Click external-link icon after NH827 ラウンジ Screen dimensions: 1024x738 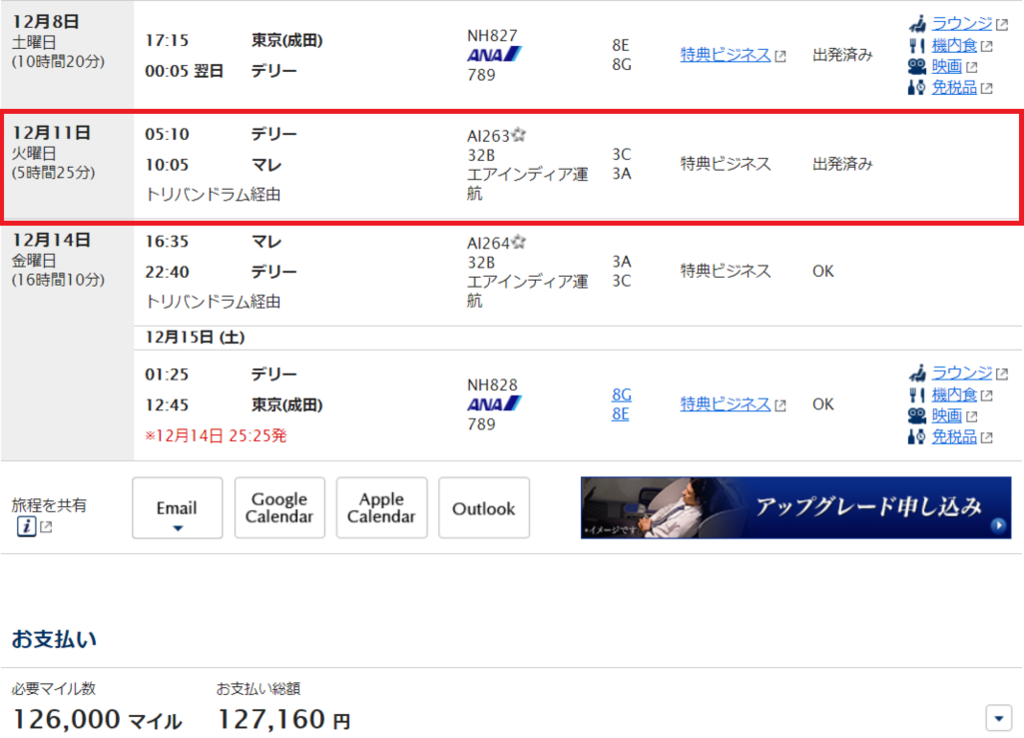tap(1001, 25)
